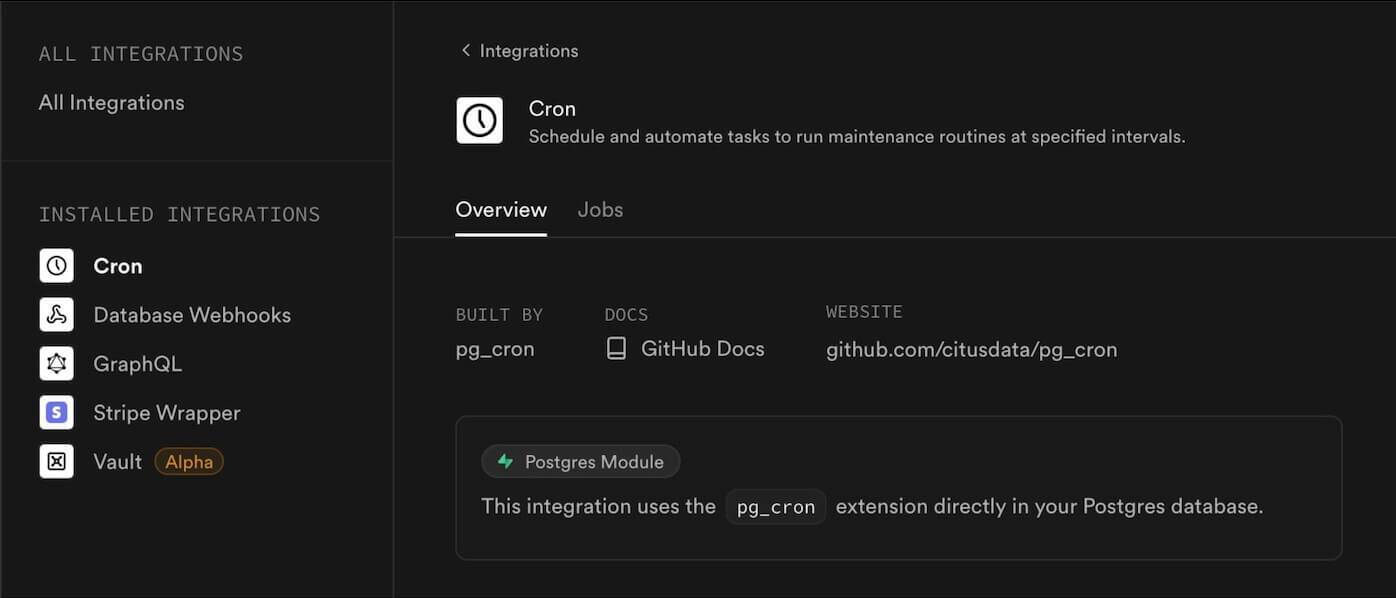Select GraphQL from the installed integrations list
The width and height of the screenshot is (1396, 598).
click(x=137, y=363)
